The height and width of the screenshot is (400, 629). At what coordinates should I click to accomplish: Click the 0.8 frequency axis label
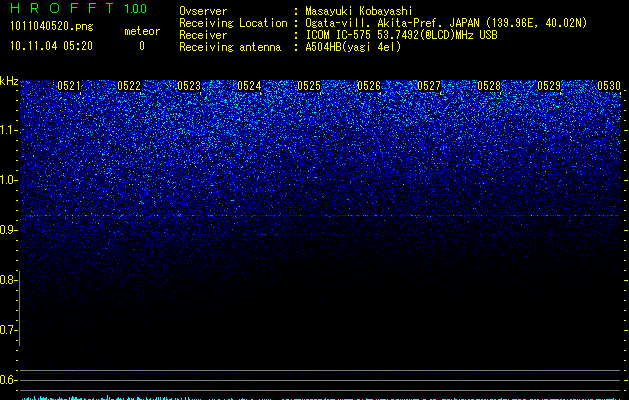pyautogui.click(x=7, y=280)
